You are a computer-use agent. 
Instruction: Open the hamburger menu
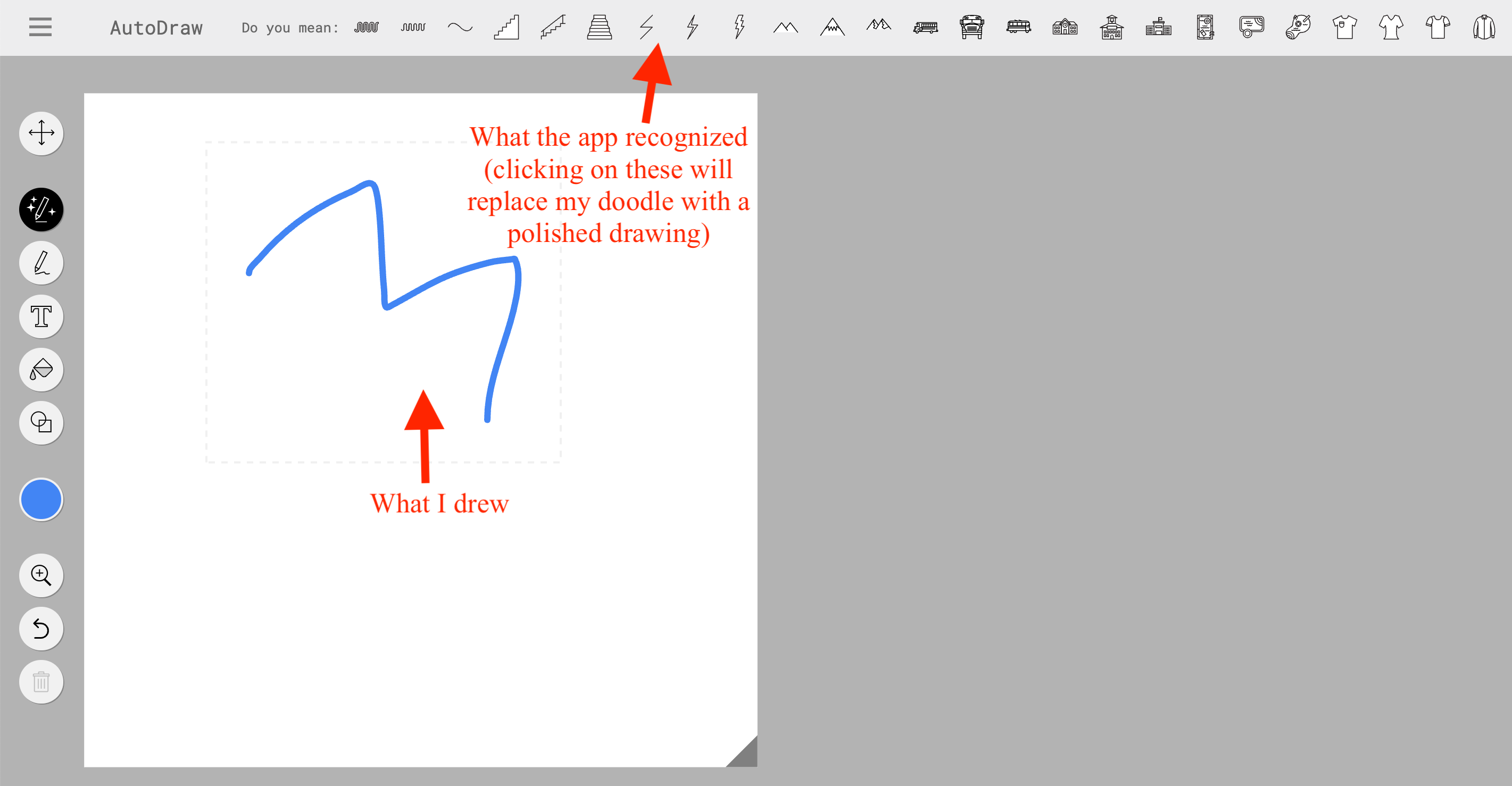tap(40, 27)
